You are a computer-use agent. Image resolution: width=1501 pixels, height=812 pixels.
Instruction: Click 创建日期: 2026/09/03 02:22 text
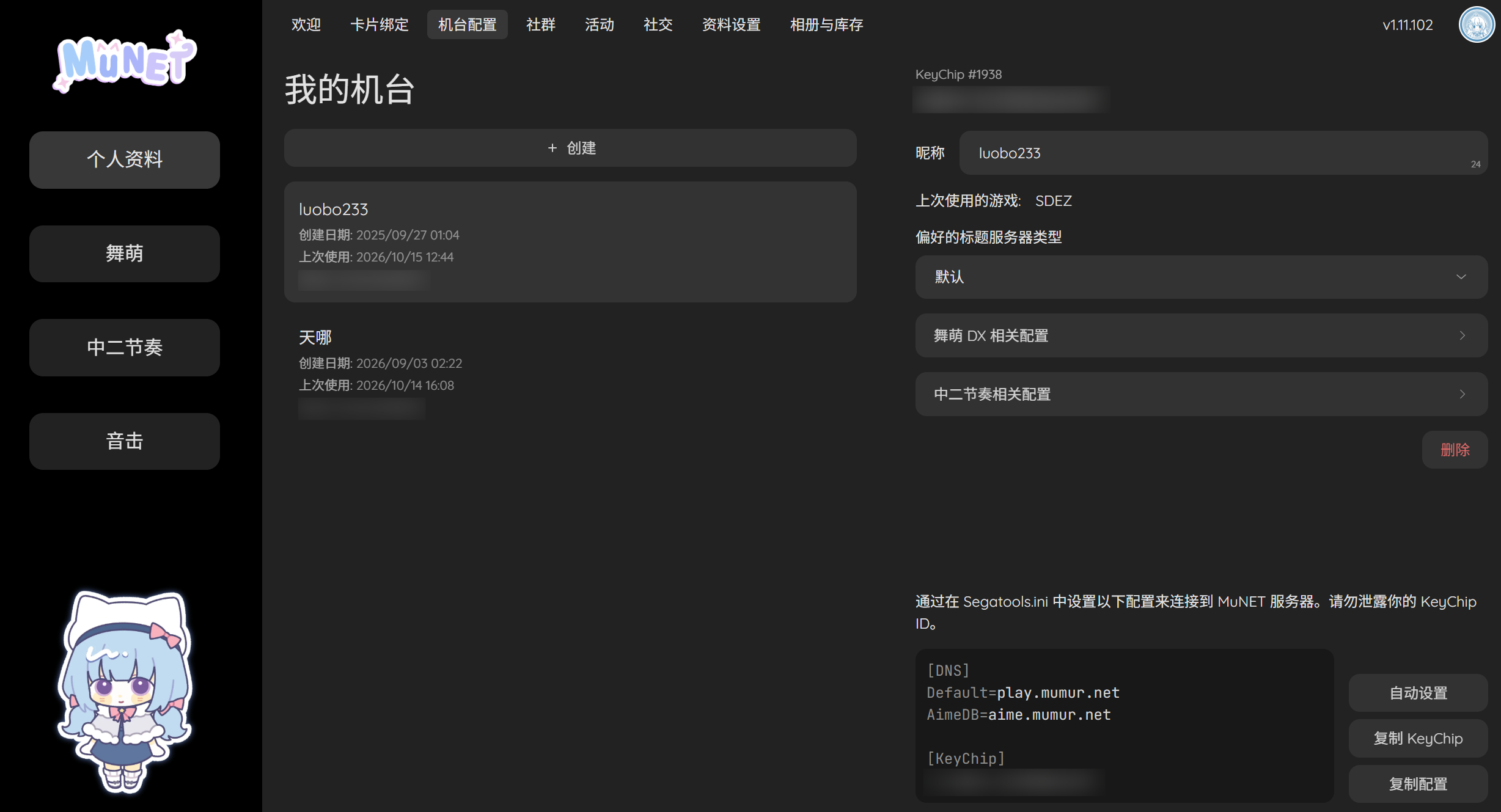[381, 364]
